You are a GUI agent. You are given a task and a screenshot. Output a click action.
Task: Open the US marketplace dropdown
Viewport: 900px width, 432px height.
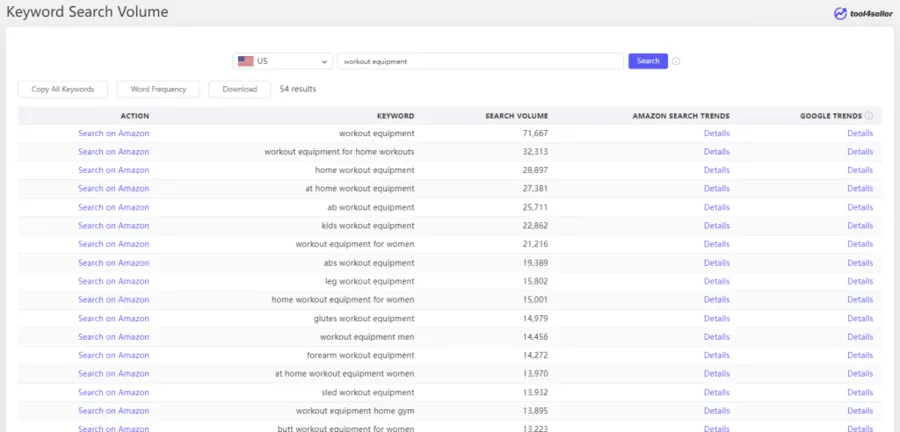pos(282,61)
